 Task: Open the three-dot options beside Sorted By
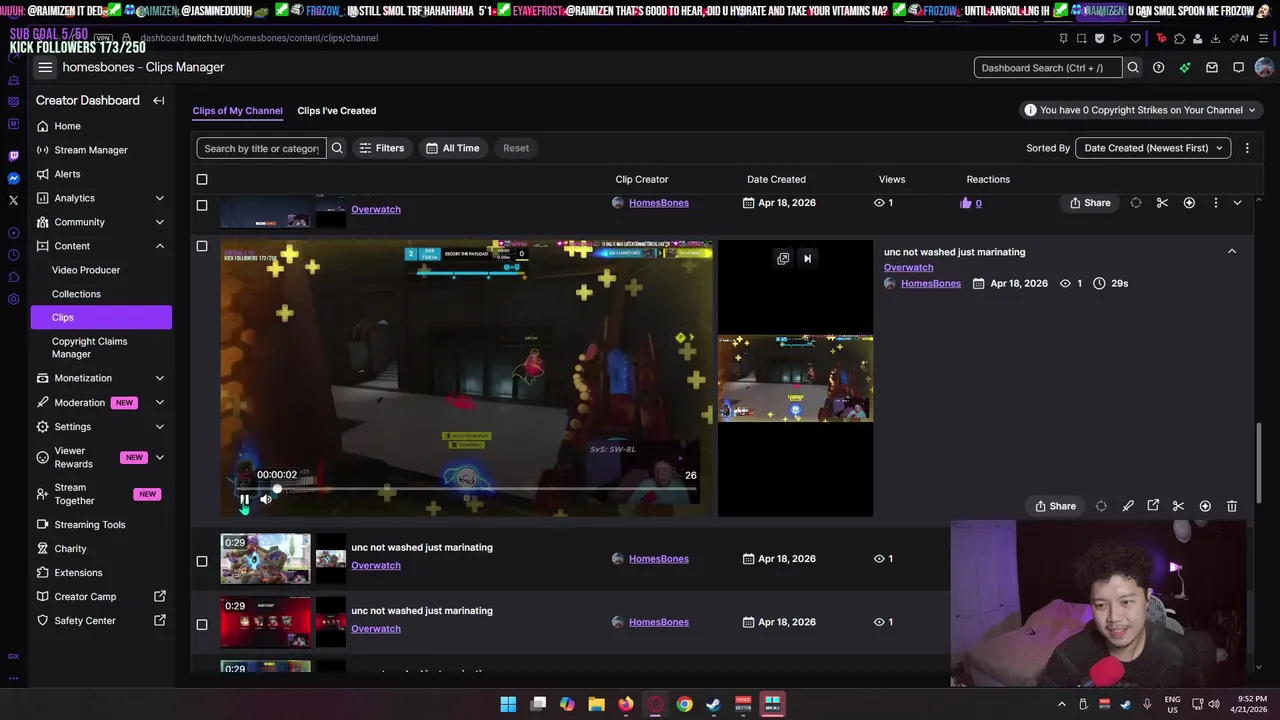tap(1247, 148)
